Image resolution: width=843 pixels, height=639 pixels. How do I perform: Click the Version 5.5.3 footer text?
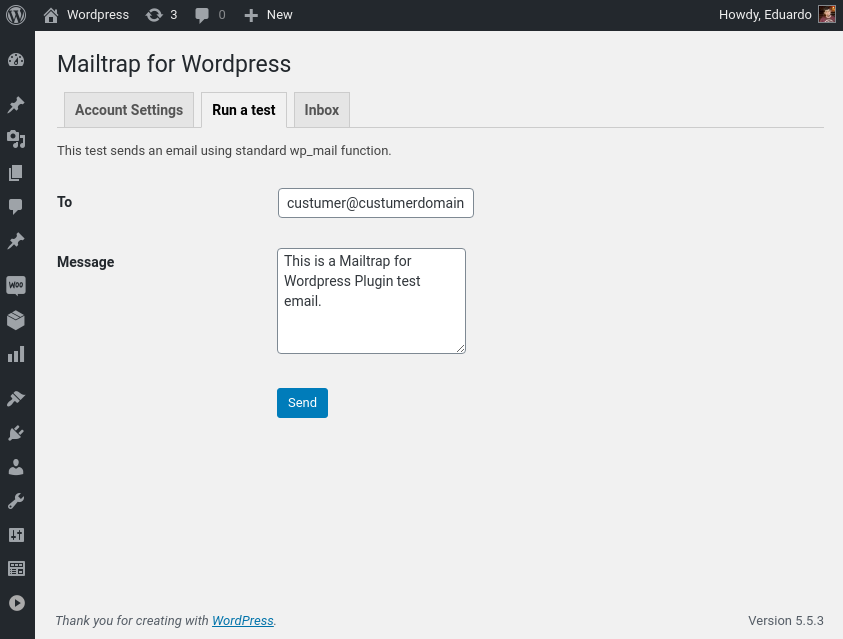point(785,621)
